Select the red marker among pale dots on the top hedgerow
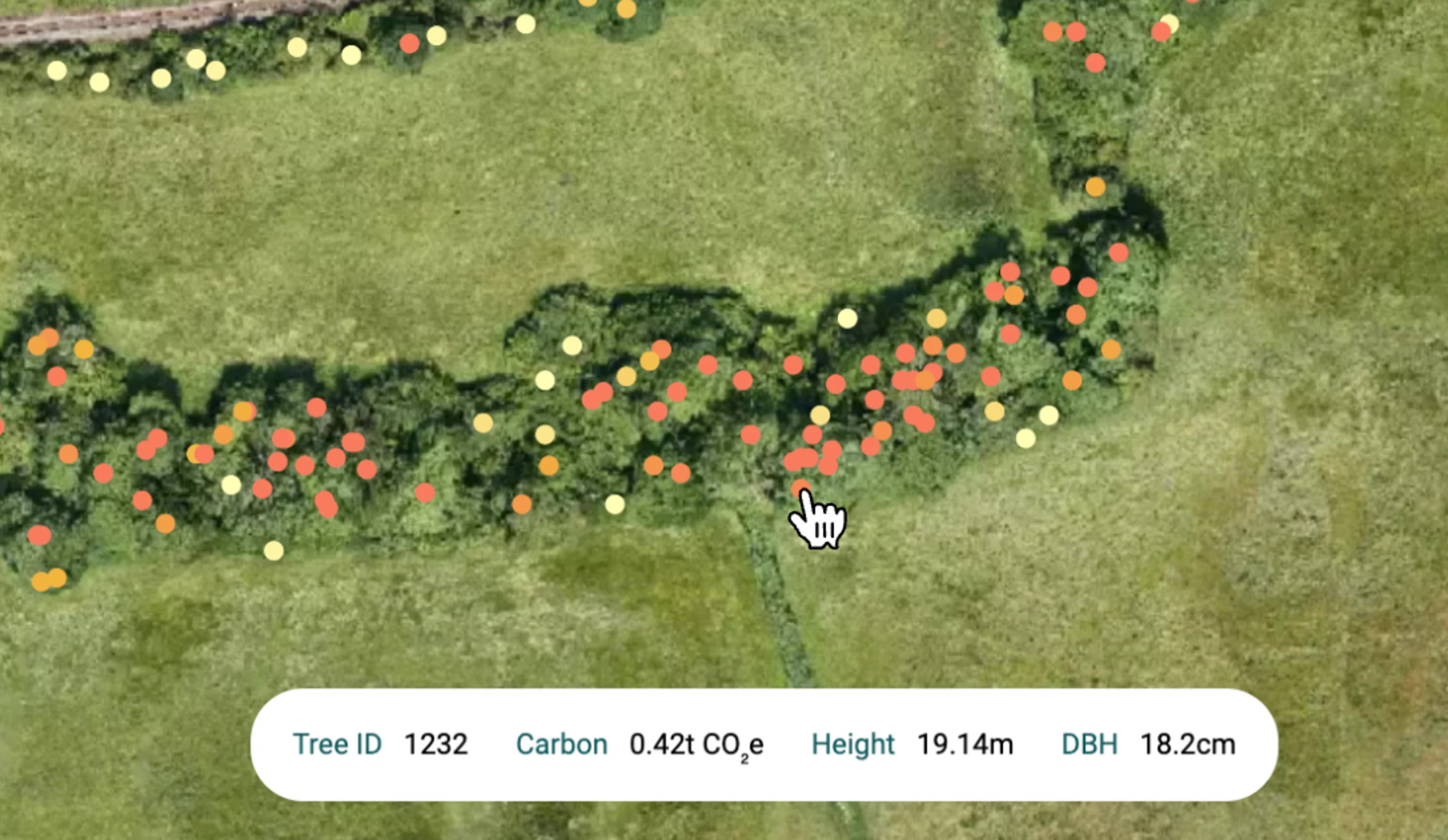Viewport: 1448px width, 840px height. pyautogui.click(x=409, y=43)
